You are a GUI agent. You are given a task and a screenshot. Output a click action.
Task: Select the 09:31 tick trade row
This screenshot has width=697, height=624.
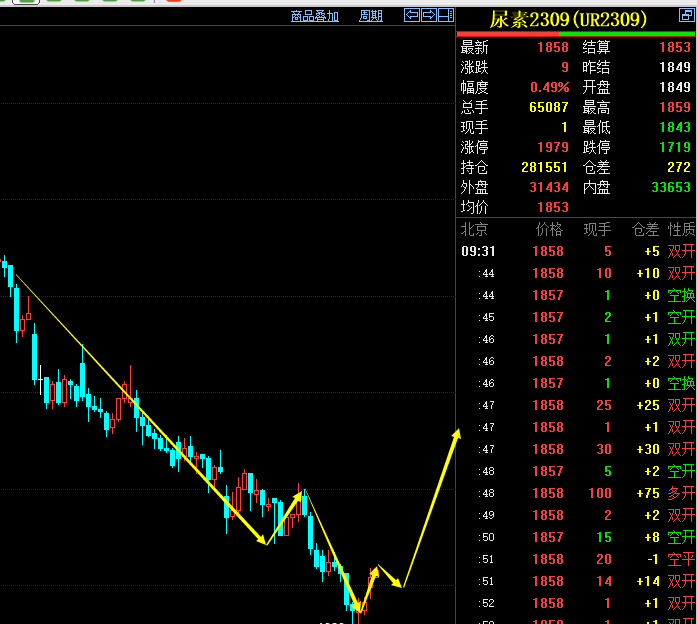[x=576, y=252]
